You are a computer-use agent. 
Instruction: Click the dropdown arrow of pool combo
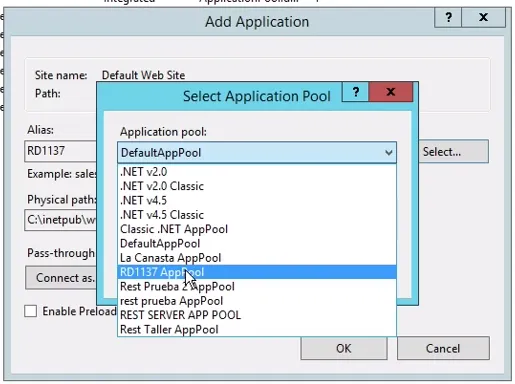click(x=388, y=153)
